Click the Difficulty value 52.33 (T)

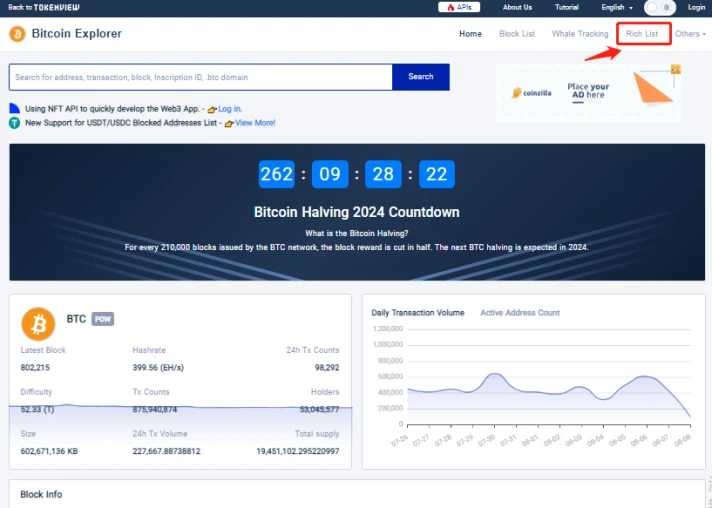click(37, 409)
